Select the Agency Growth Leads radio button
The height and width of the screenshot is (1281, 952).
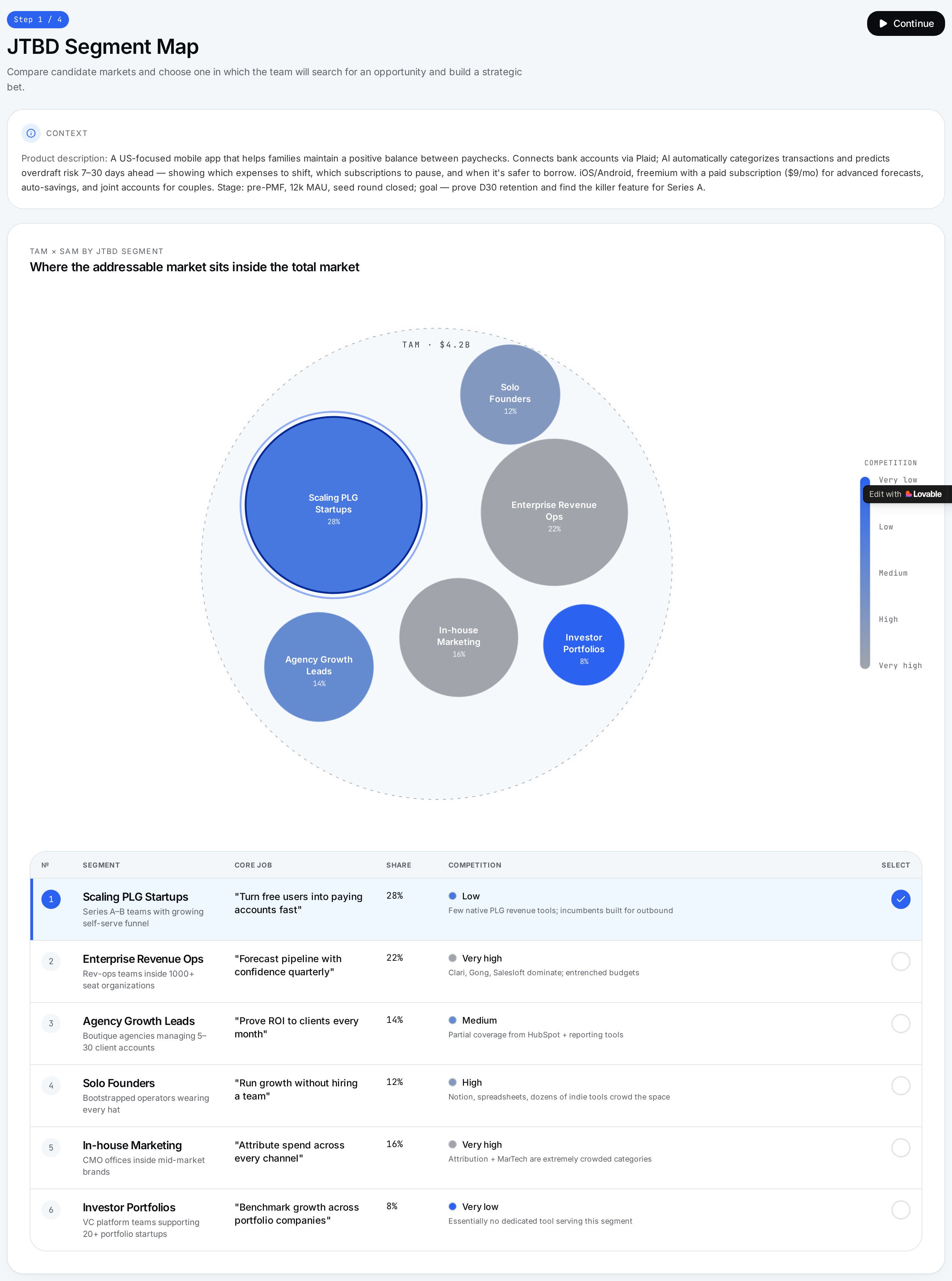coord(901,1024)
